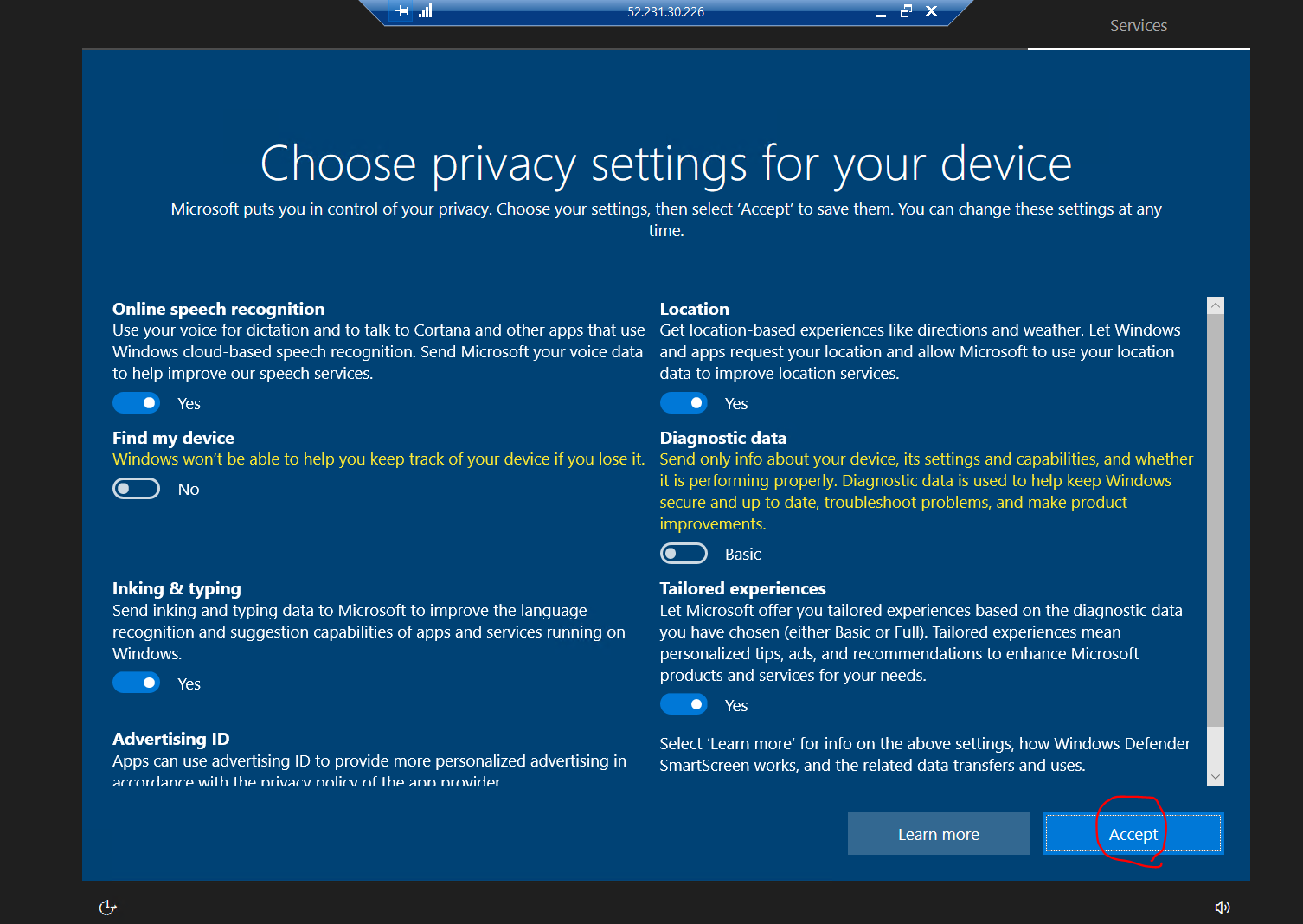Open the Ease of Access icon
Viewport: 1303px width, 924px height.
(108, 907)
